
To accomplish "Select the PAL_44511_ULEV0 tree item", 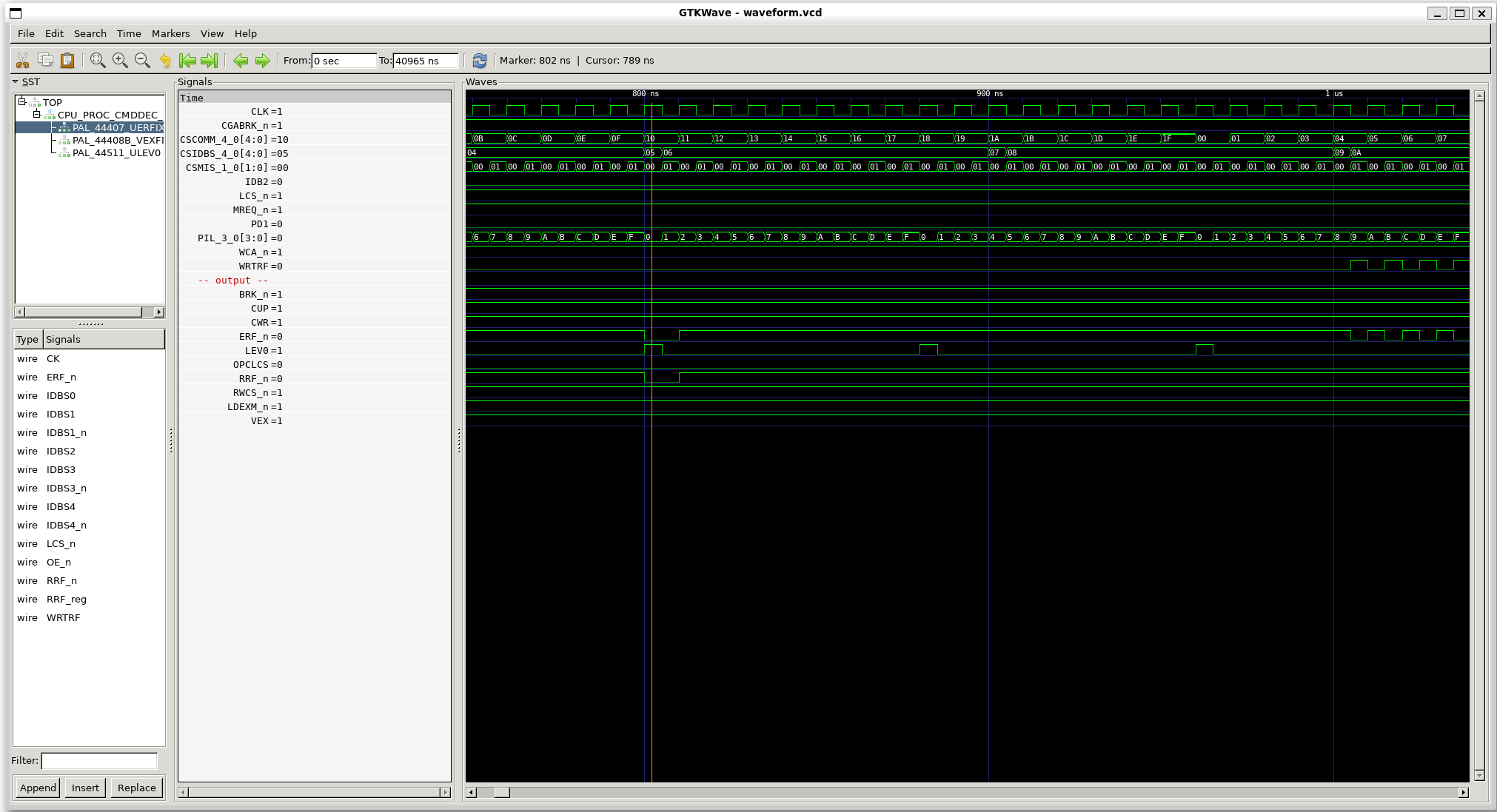I will coord(116,152).
